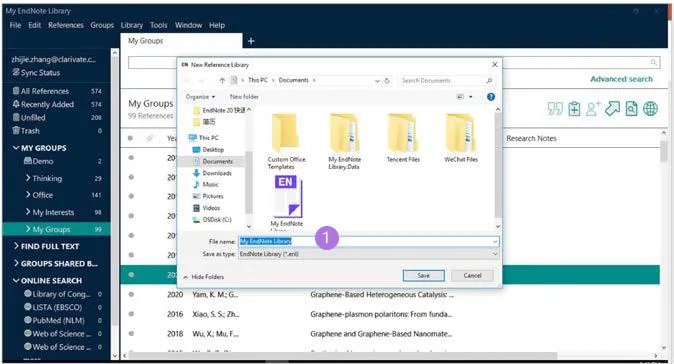Open the online search globe icon
Screen dimensions: 674x364
click(x=650, y=109)
